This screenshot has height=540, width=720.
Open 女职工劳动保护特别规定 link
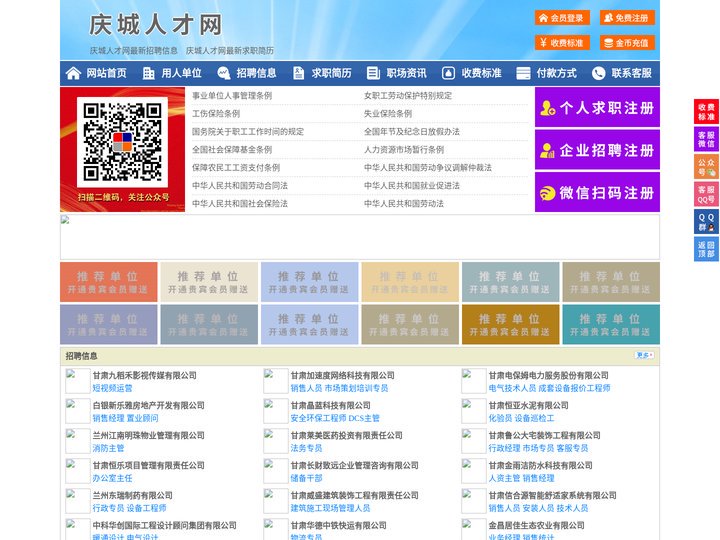coord(408,96)
